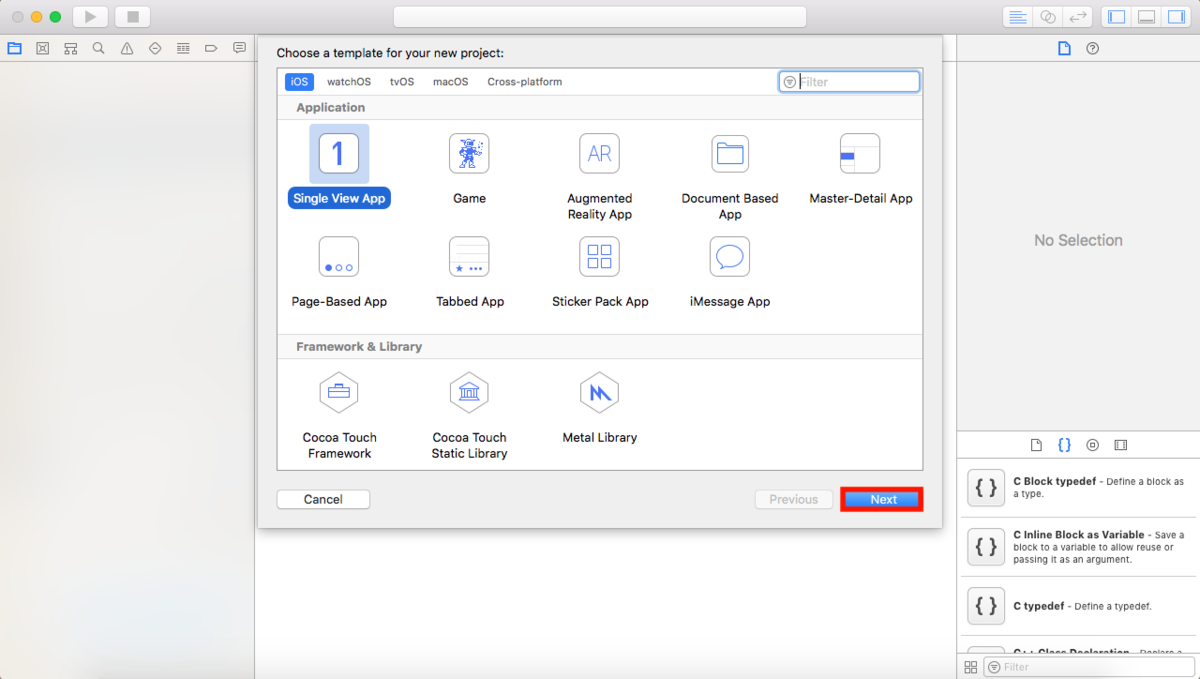Select the Document Based App template
Viewport: 1200px width, 679px height.
(730, 176)
